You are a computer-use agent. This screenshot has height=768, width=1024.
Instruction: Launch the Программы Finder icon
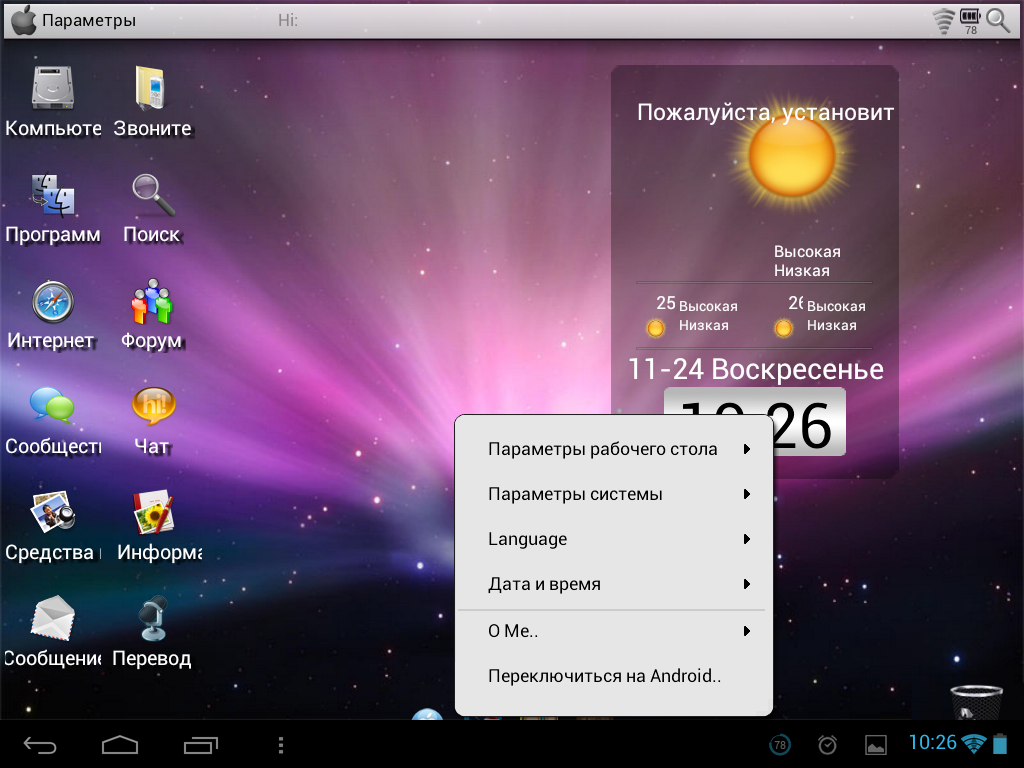(x=53, y=194)
